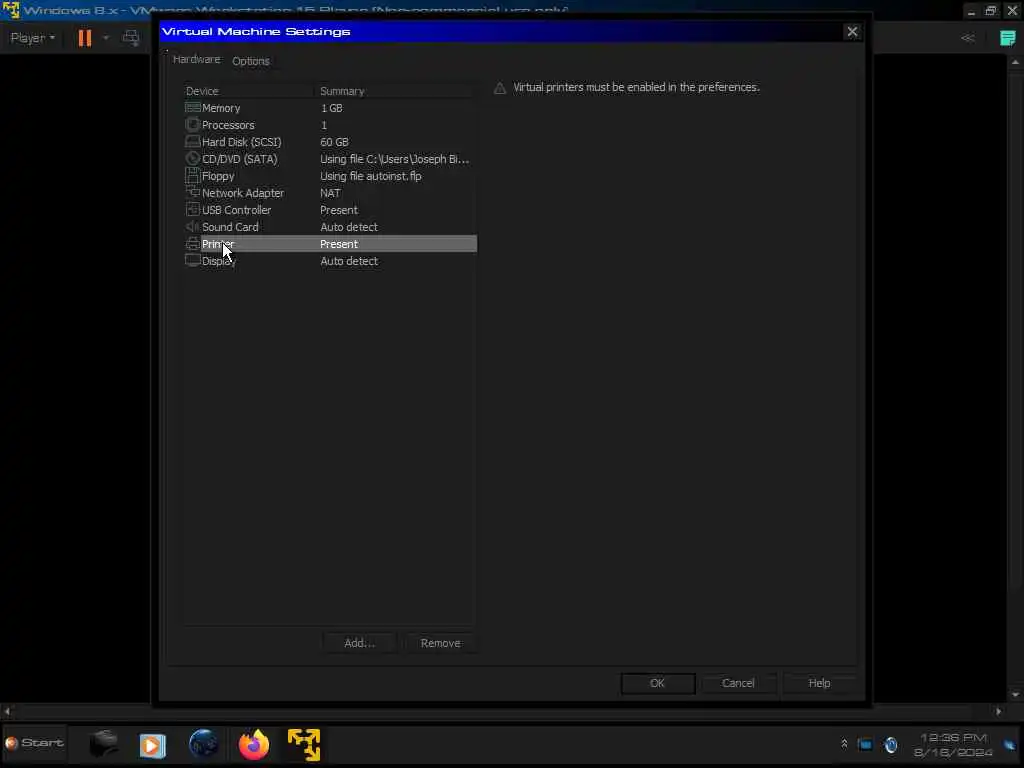The width and height of the screenshot is (1024, 768).
Task: Click the horizontal scrollbar right arrow
Action: coord(999,711)
